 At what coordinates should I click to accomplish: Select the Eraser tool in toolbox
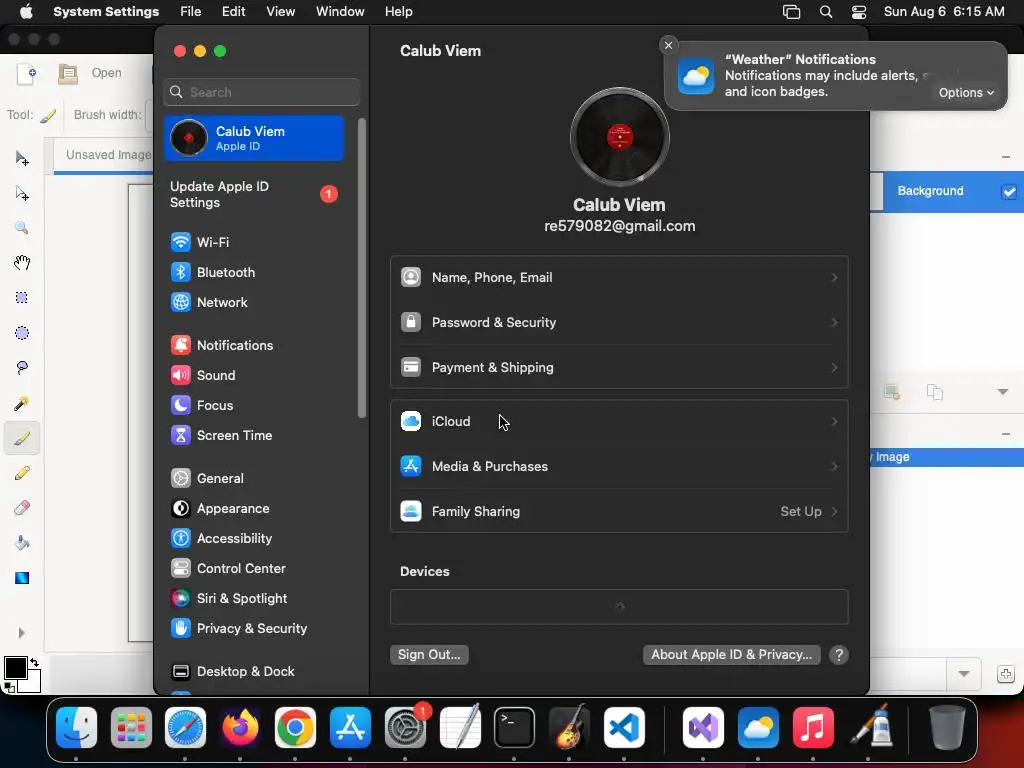coord(22,508)
